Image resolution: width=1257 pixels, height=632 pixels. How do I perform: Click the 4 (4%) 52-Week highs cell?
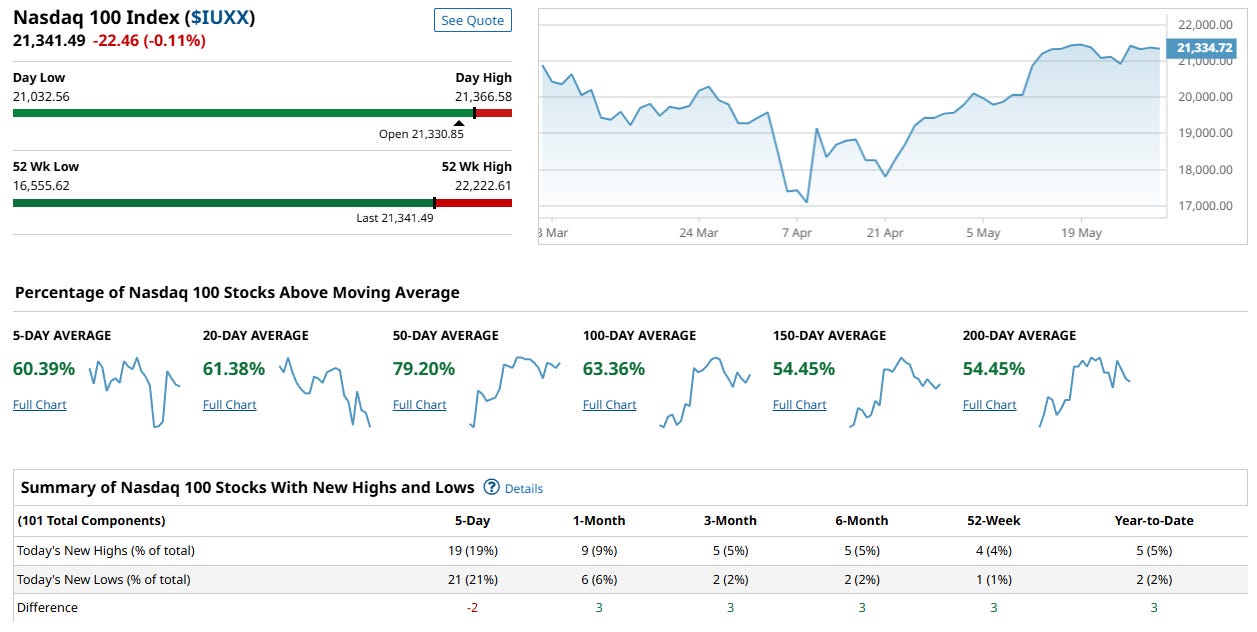pyautogui.click(x=993, y=551)
